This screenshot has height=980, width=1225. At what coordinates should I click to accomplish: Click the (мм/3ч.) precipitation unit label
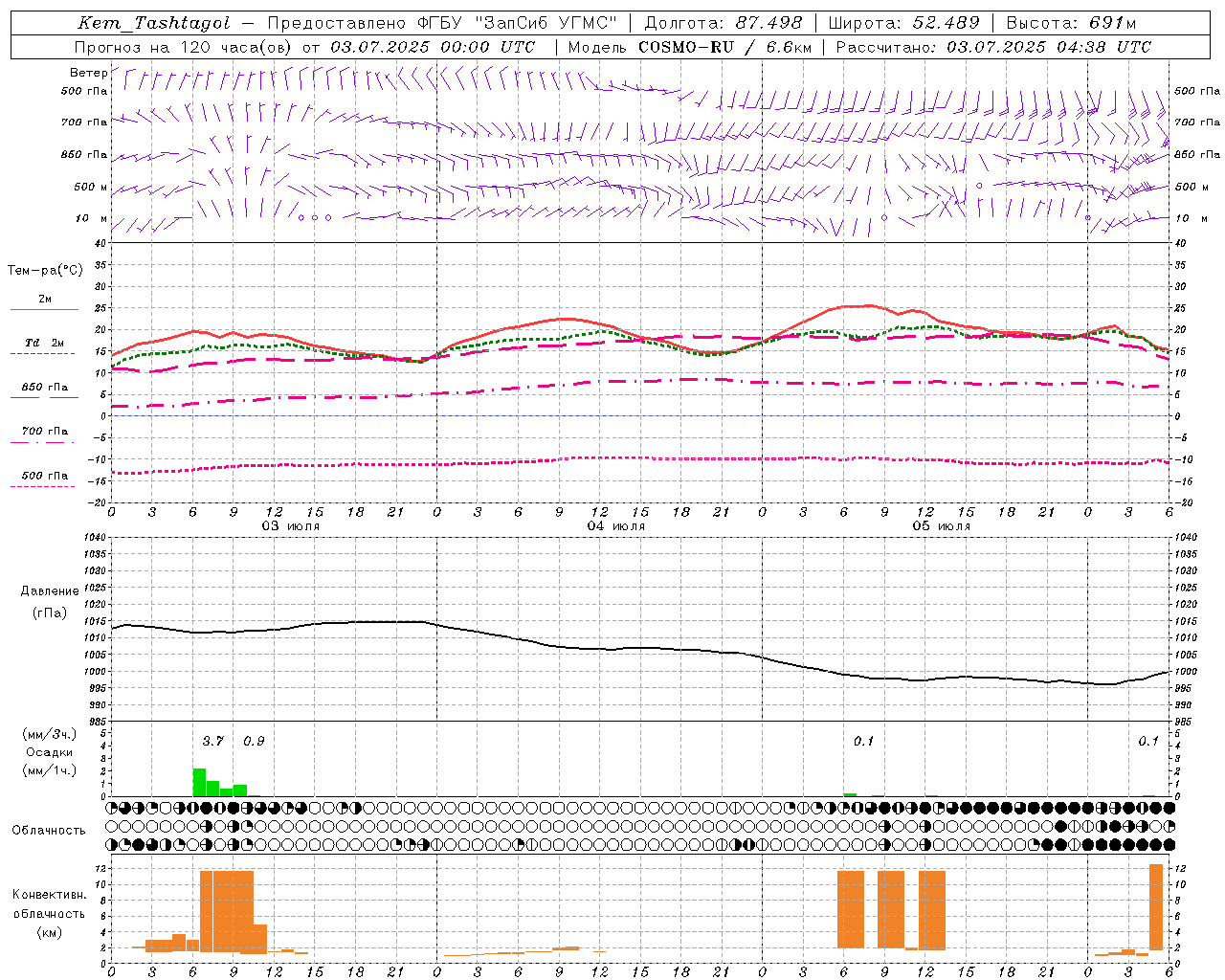point(49,734)
